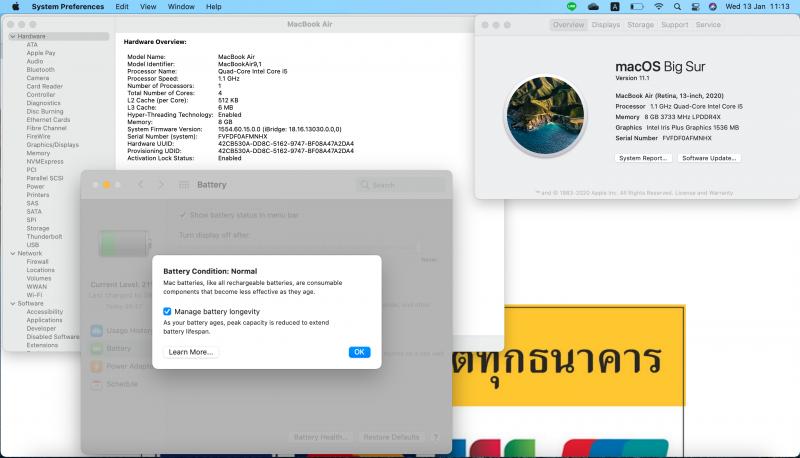The width and height of the screenshot is (800, 458).
Task: Open the Window menu
Action: [x=181, y=7]
